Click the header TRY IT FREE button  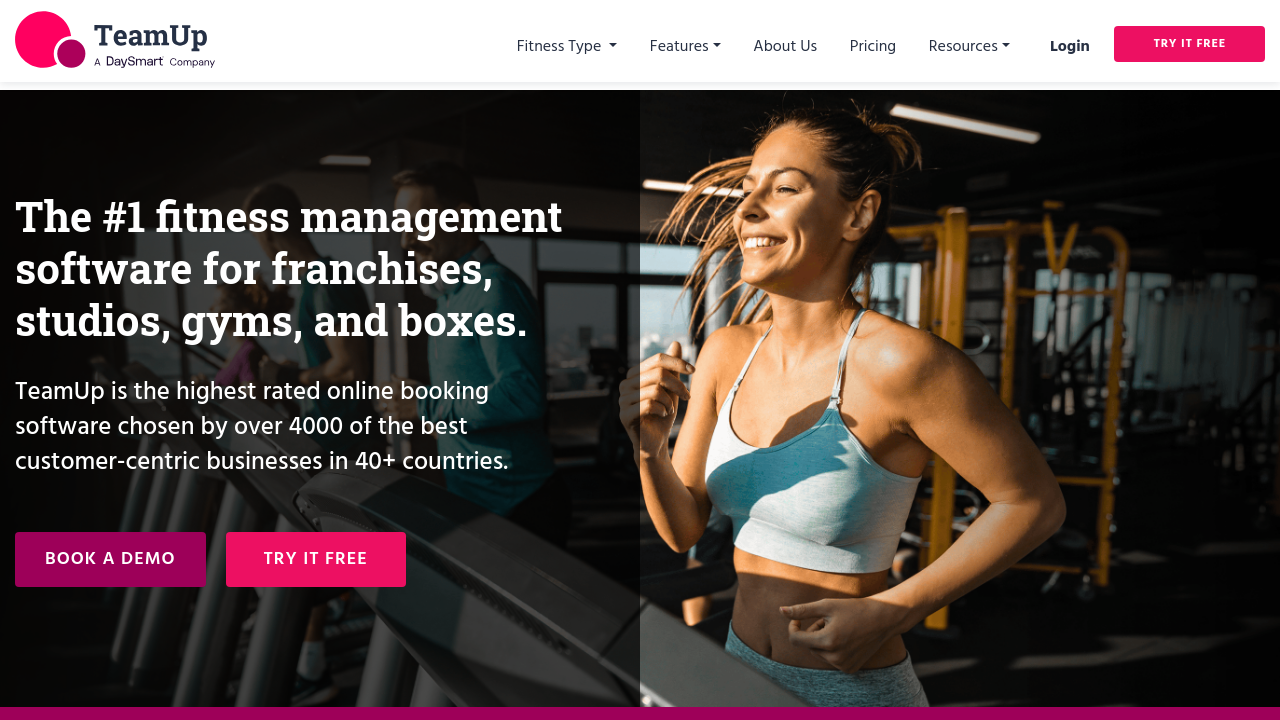[1189, 44]
